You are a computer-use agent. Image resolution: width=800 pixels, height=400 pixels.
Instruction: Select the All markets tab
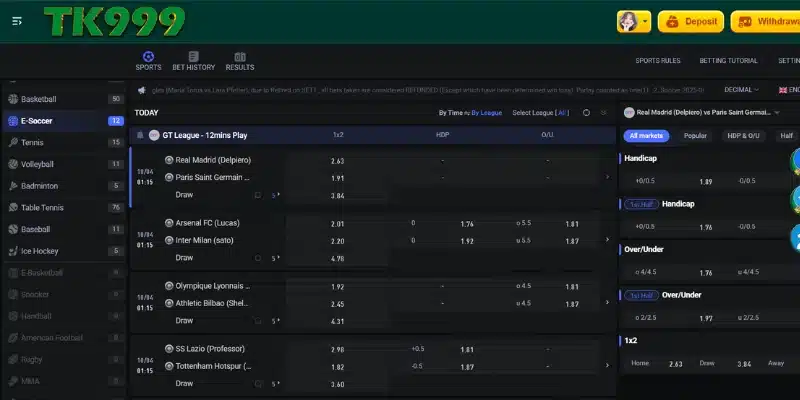[x=646, y=136]
